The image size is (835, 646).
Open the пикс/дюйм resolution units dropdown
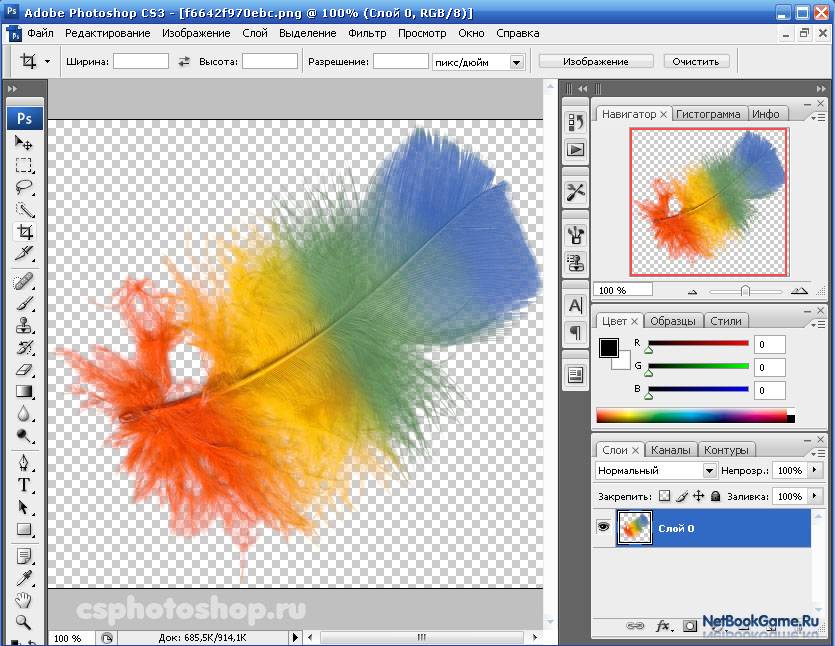click(x=517, y=62)
